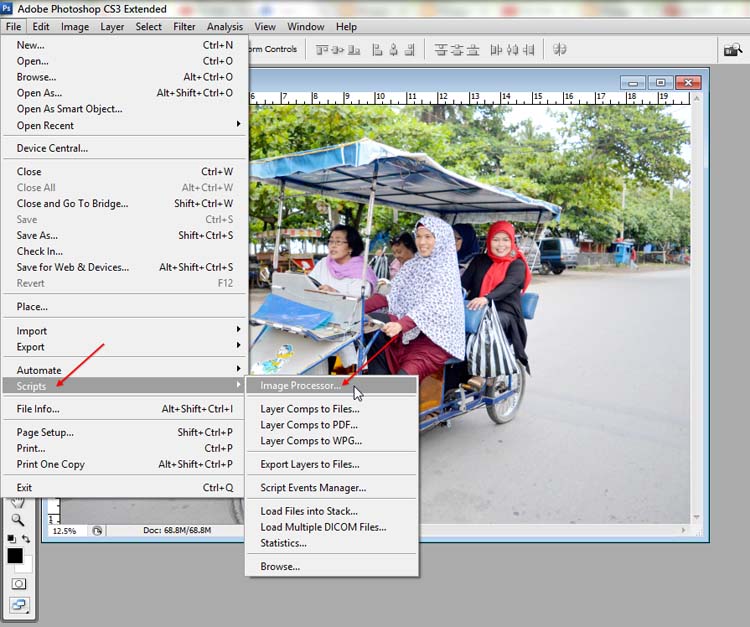This screenshot has height=627, width=750.
Task: Click align left edges icon
Action: point(377,49)
